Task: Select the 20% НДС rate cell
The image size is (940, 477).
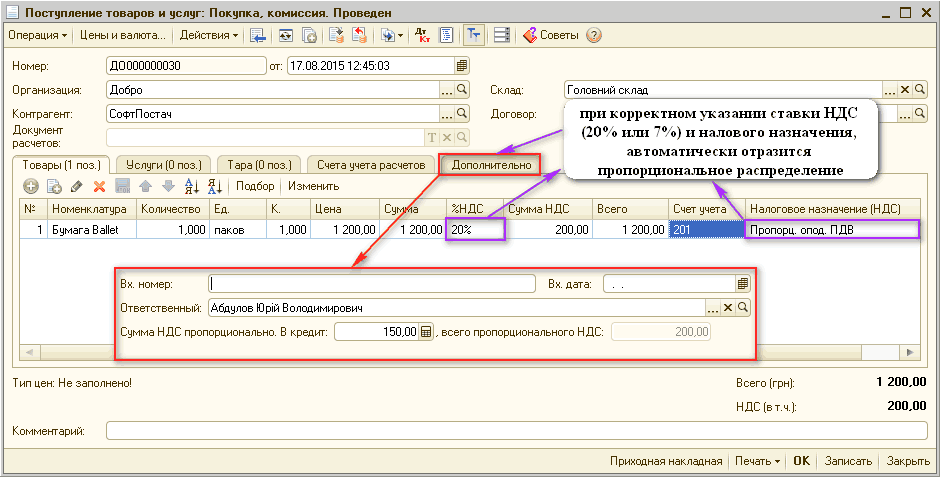Action: click(475, 230)
